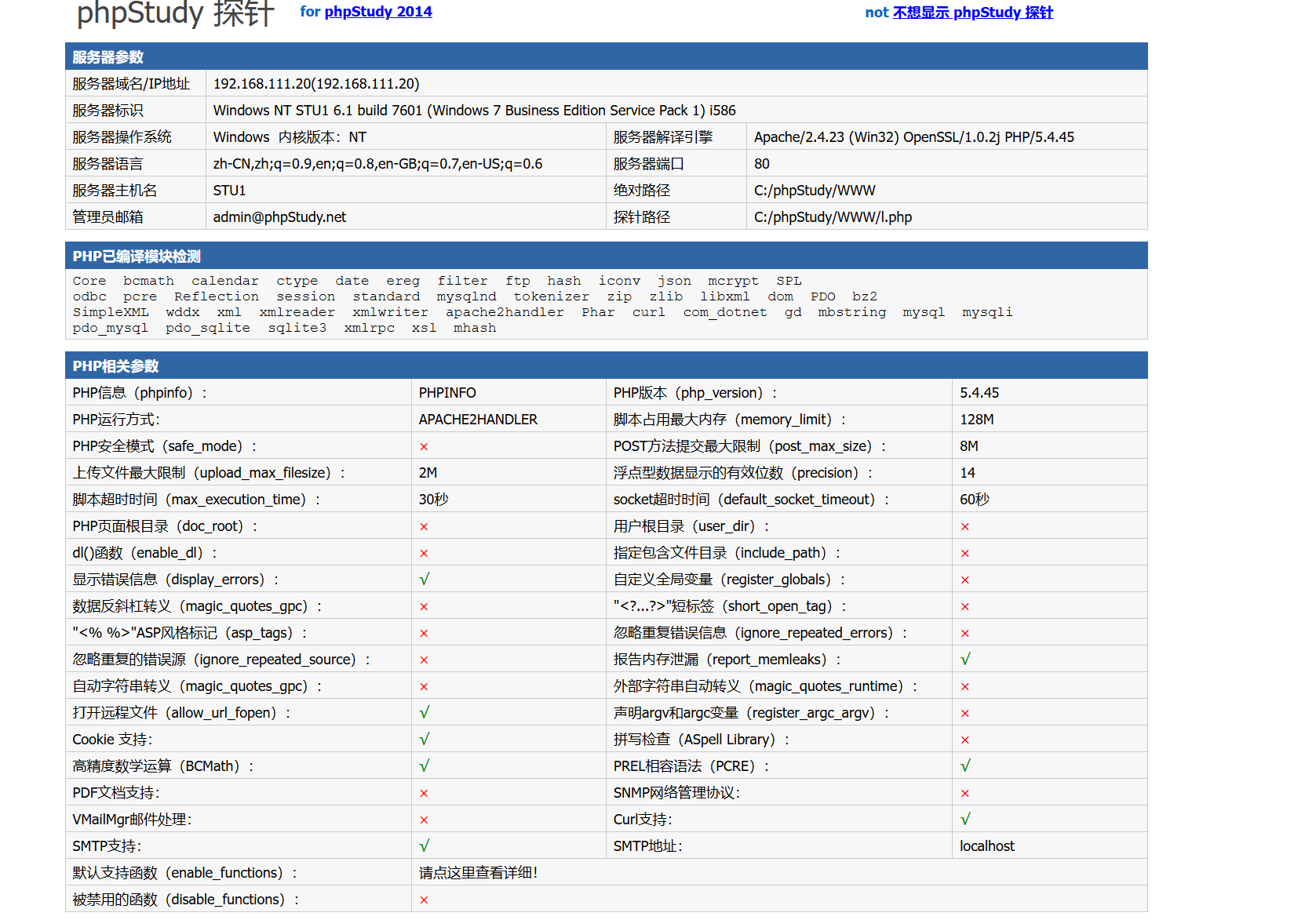Click the "PHP运行方式:" label
This screenshot has width=1316, height=920.
coord(116,420)
